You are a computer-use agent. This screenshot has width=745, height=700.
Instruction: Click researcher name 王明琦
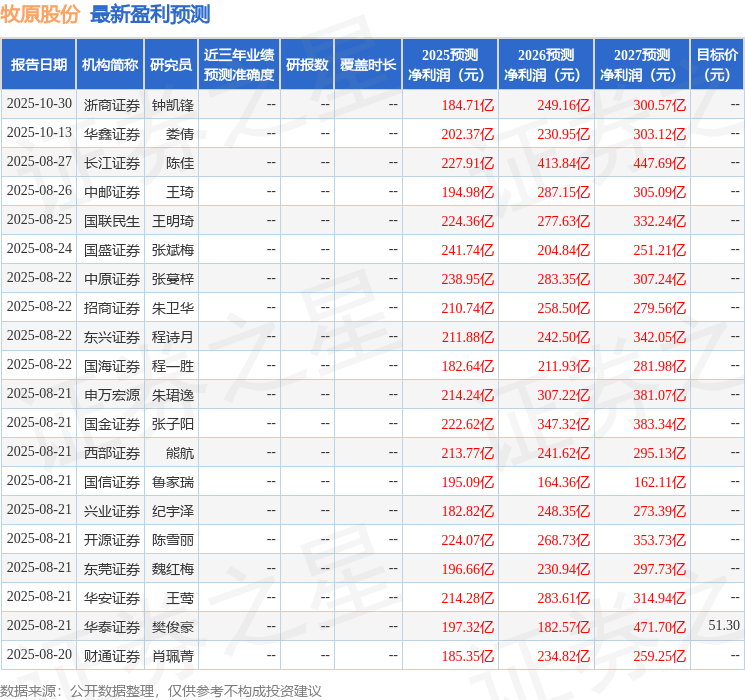173,221
